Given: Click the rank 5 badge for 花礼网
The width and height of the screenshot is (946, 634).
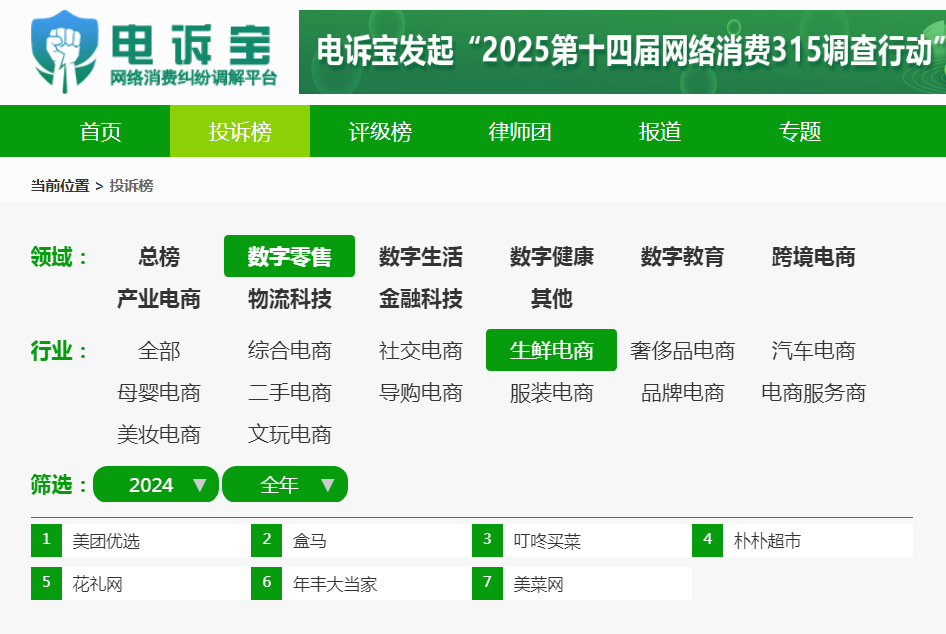Looking at the screenshot, I should (x=46, y=583).
